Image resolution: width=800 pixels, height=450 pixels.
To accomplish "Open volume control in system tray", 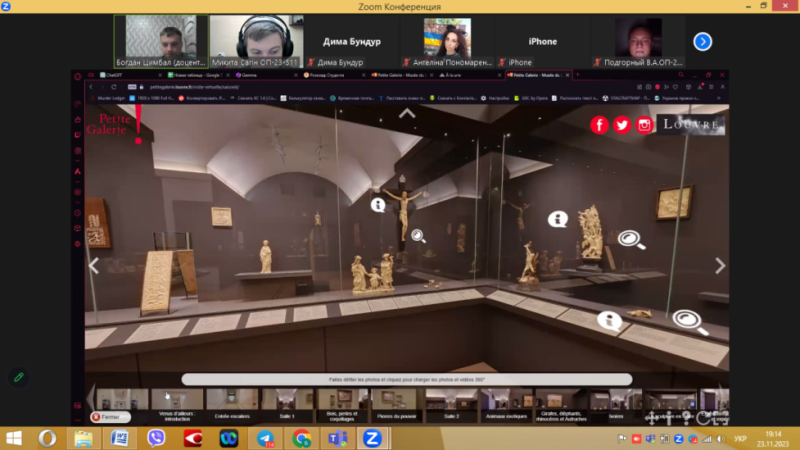I will (x=721, y=439).
